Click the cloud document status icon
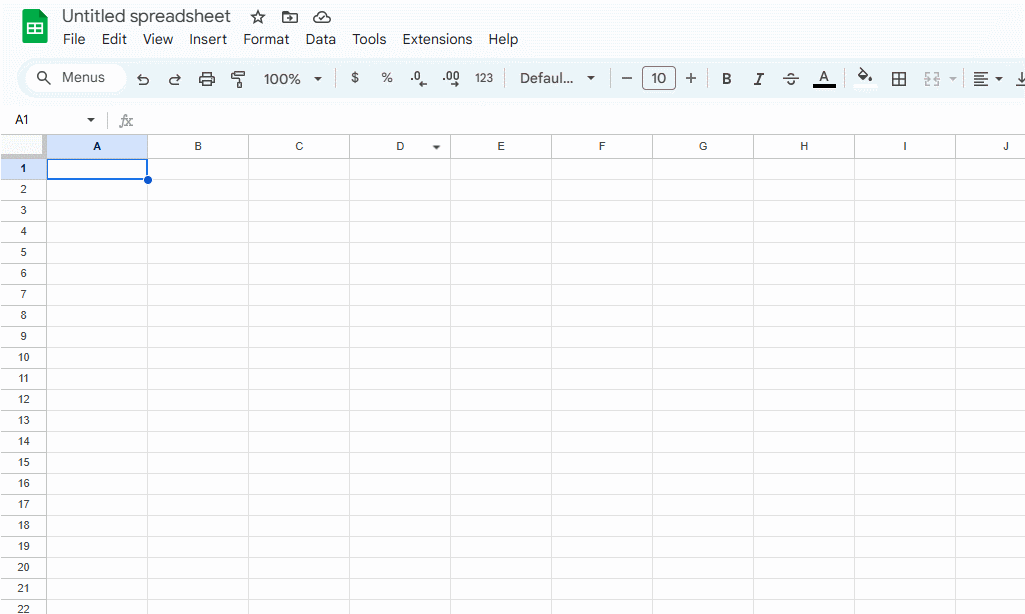This screenshot has height=614, width=1025. 322,17
